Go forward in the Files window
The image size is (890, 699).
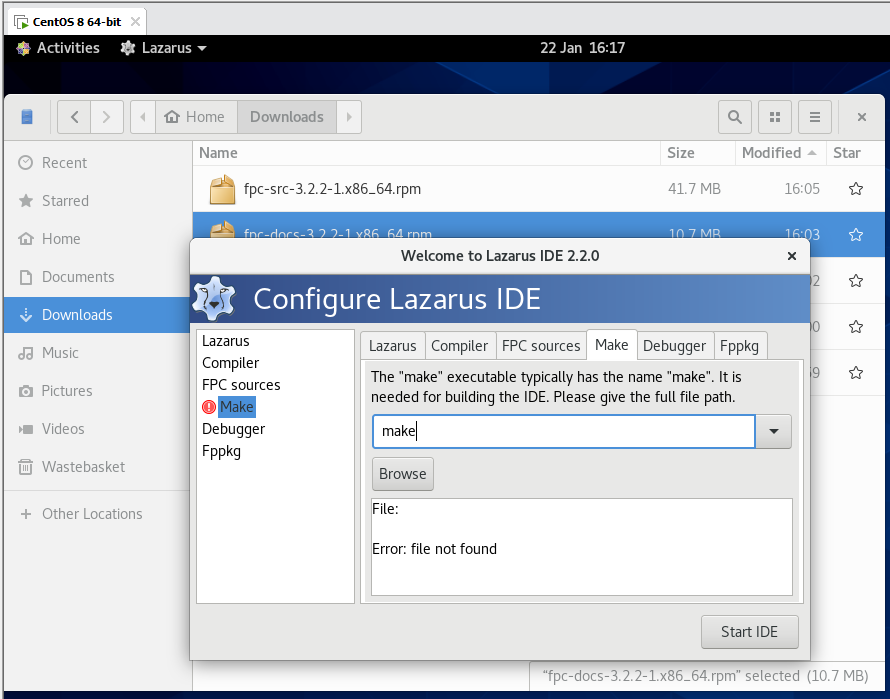click(x=107, y=117)
